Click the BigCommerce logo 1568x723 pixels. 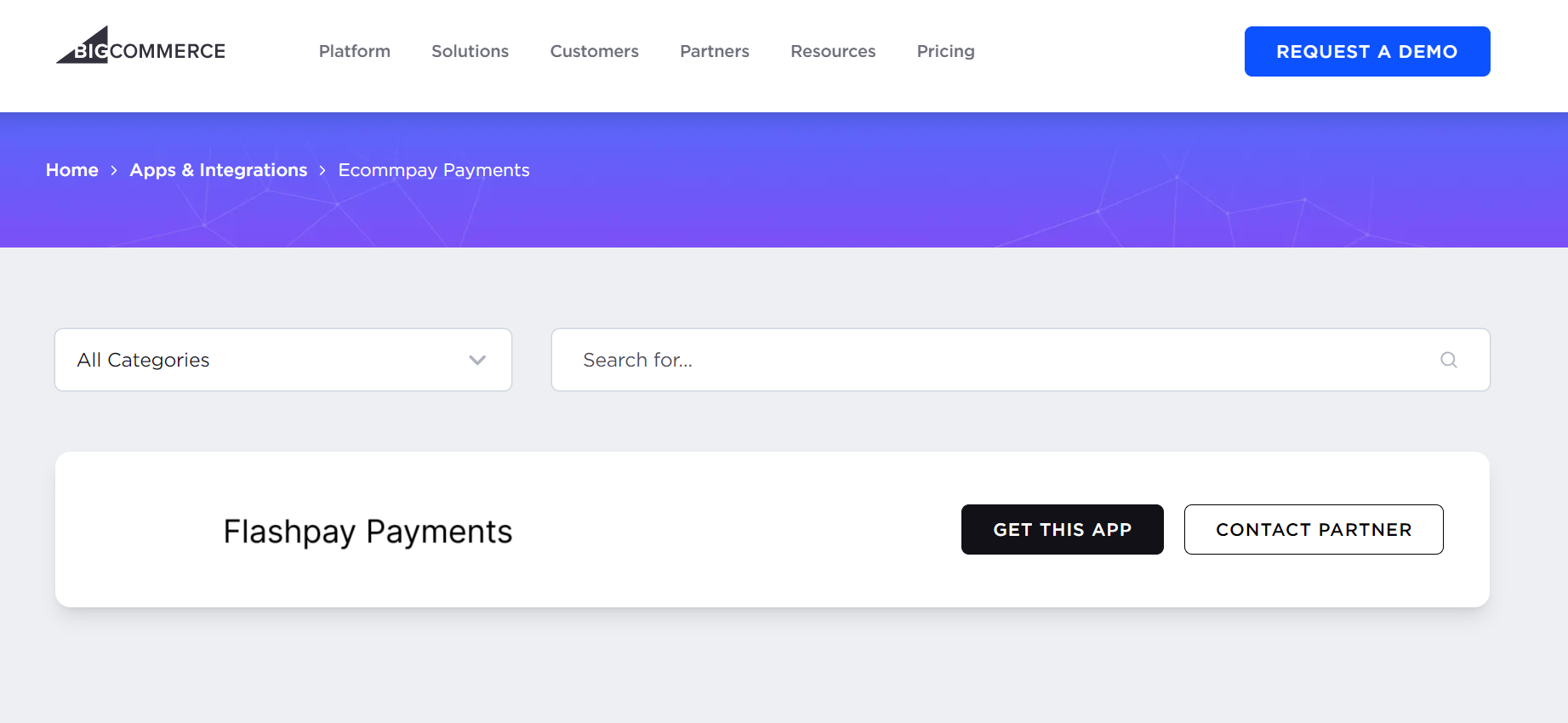click(141, 48)
